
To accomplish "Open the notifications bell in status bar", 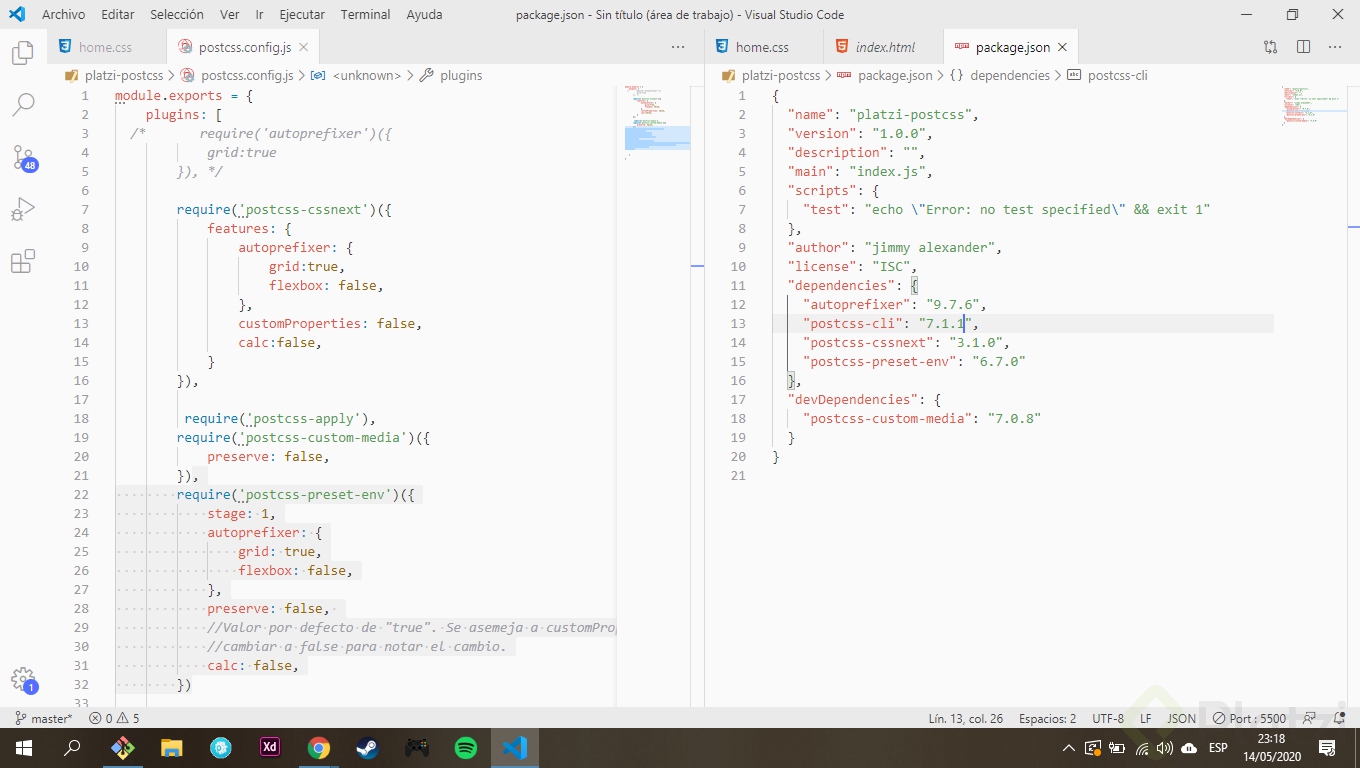I will pos(1340,718).
